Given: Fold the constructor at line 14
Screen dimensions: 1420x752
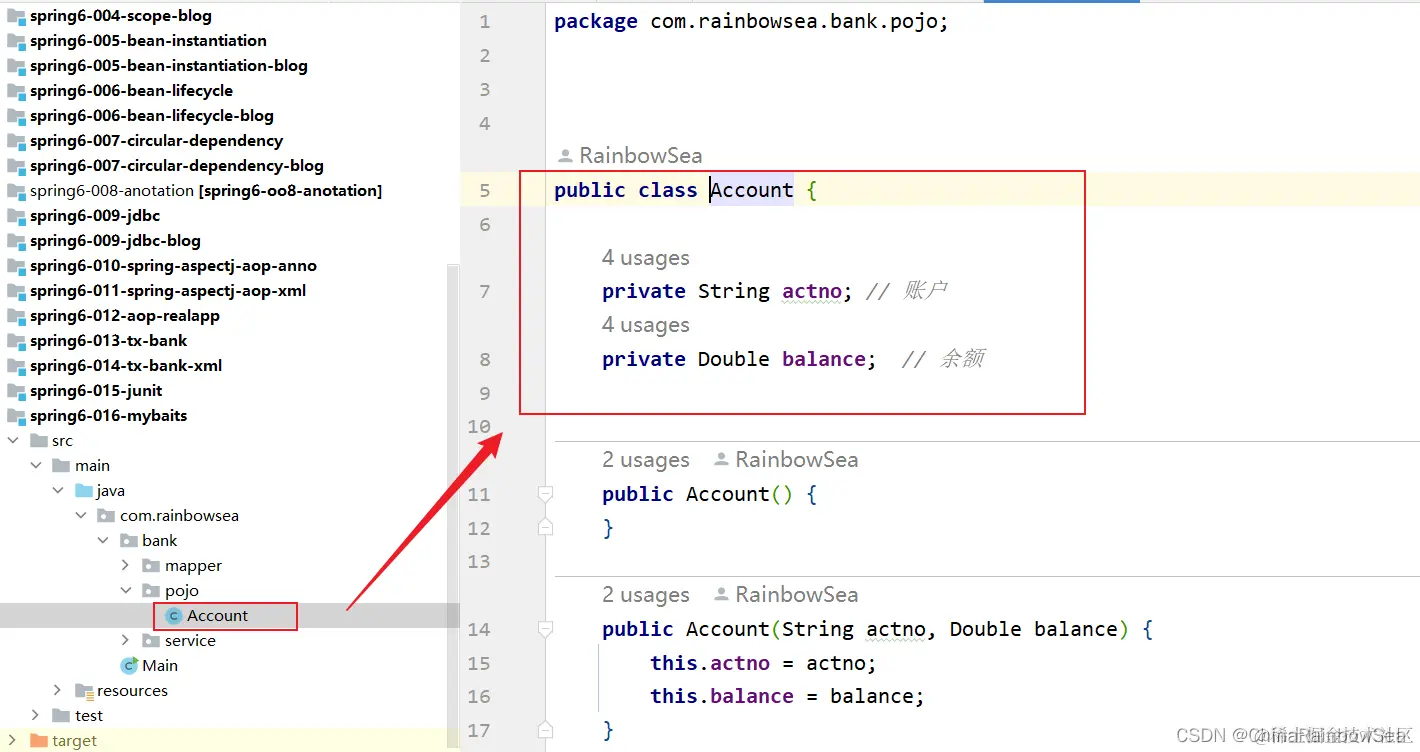Looking at the screenshot, I should click(545, 629).
